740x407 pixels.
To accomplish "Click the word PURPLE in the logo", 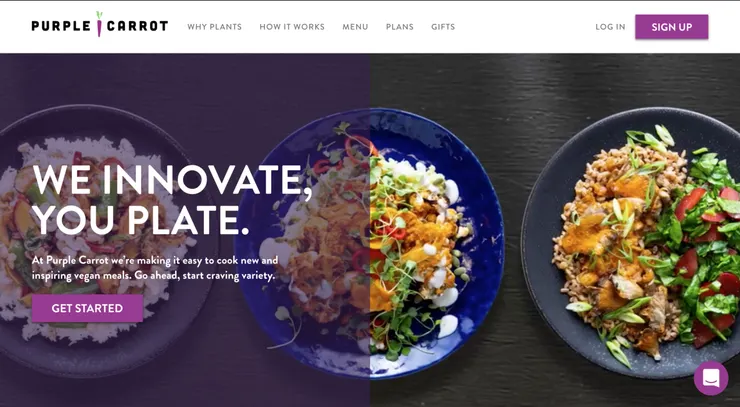I will pos(61,26).
